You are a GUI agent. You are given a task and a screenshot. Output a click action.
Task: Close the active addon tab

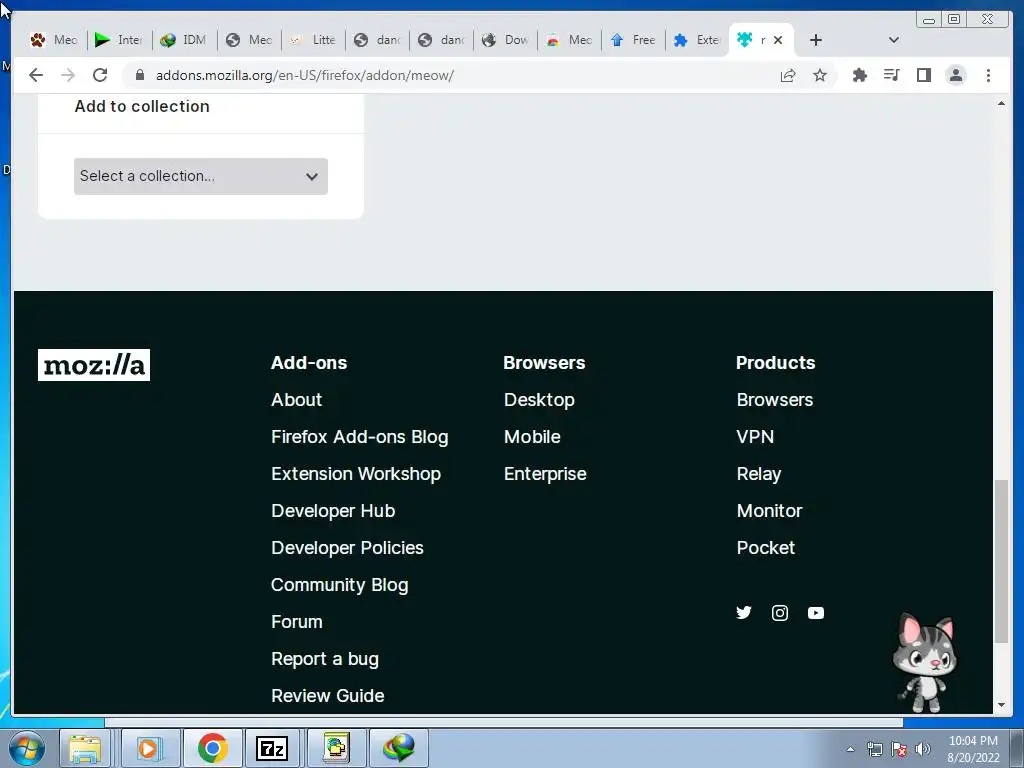(x=778, y=40)
